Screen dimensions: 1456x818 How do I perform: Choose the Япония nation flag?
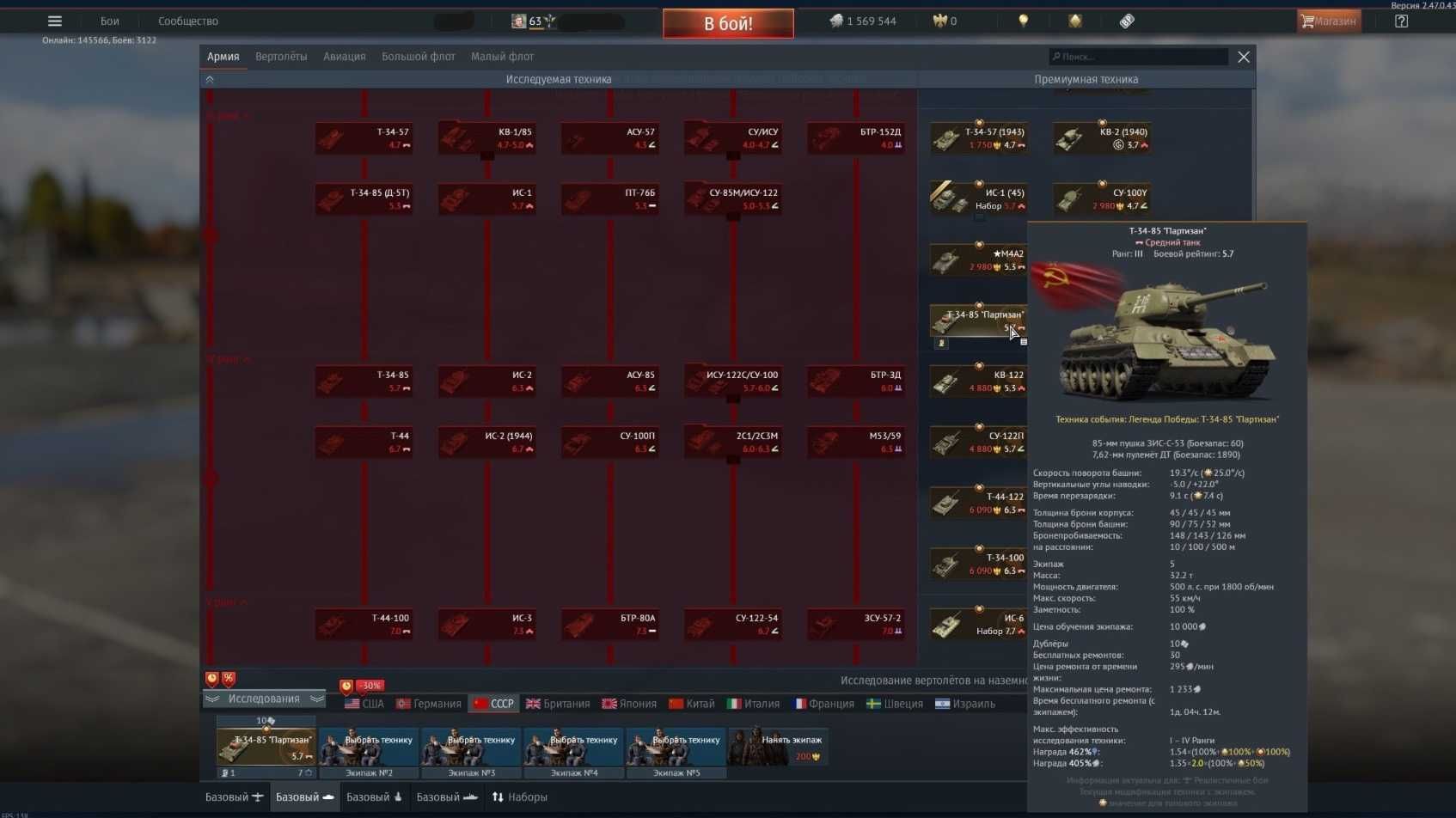point(629,704)
